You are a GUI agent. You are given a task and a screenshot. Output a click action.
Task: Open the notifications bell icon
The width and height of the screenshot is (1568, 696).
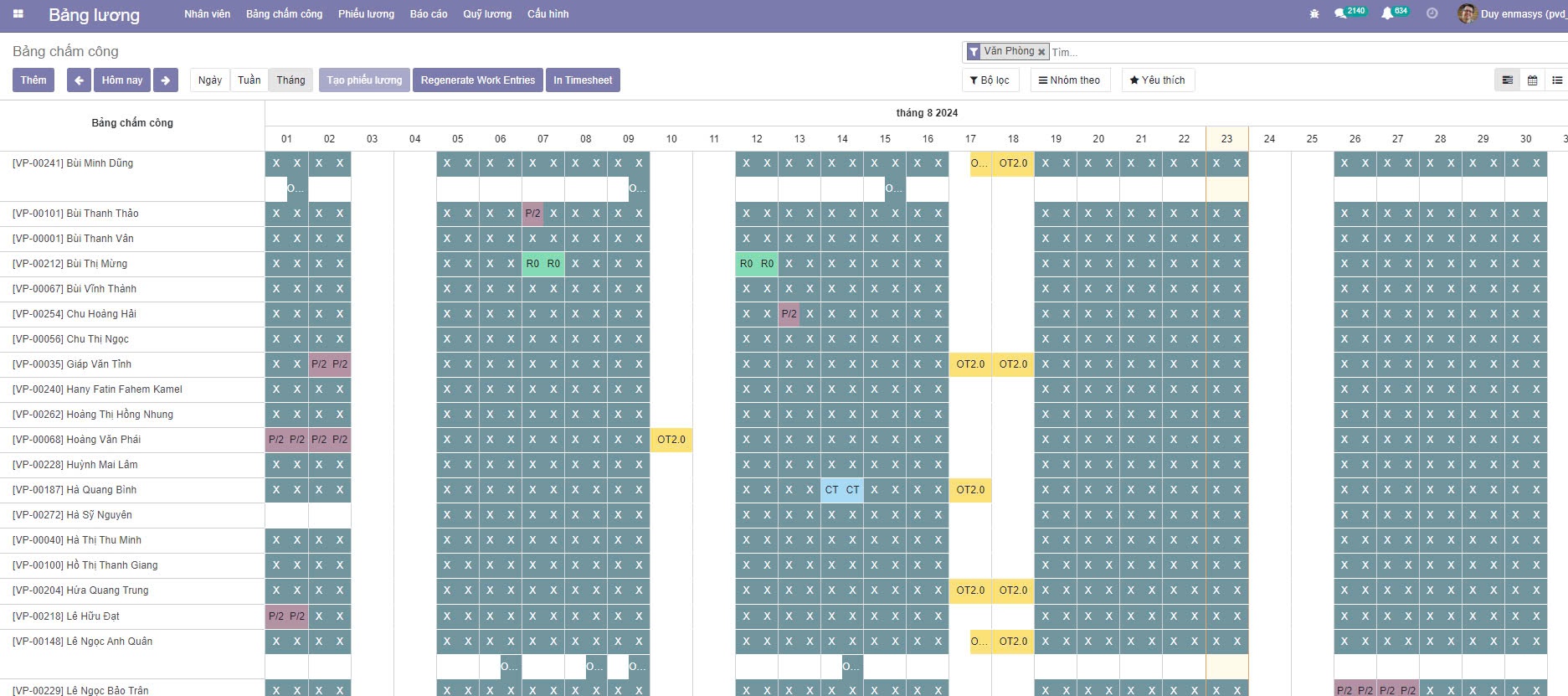[x=1387, y=13]
